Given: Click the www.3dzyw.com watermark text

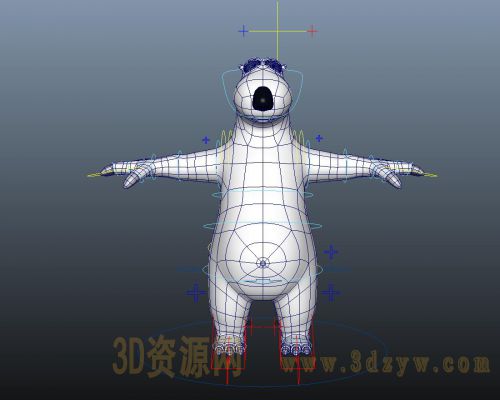Looking at the screenshot, I should (x=387, y=362).
